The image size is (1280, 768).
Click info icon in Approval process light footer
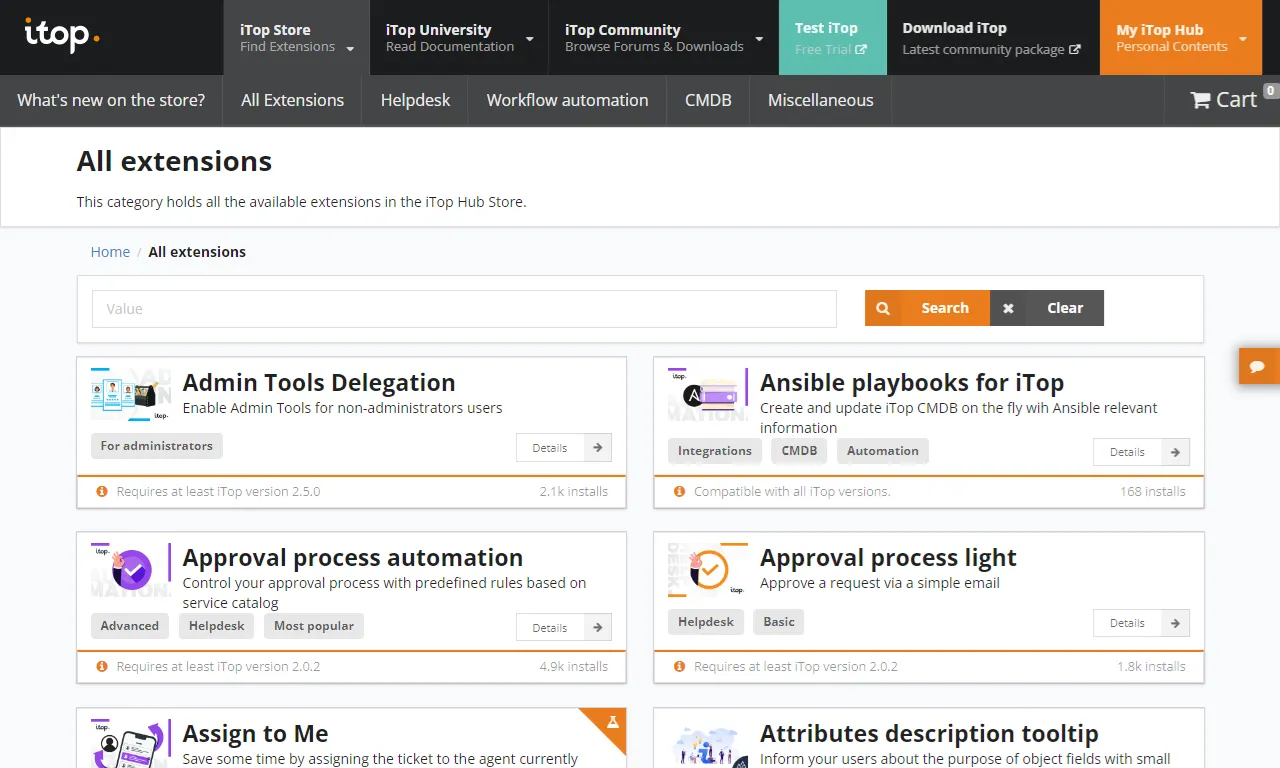(680, 666)
